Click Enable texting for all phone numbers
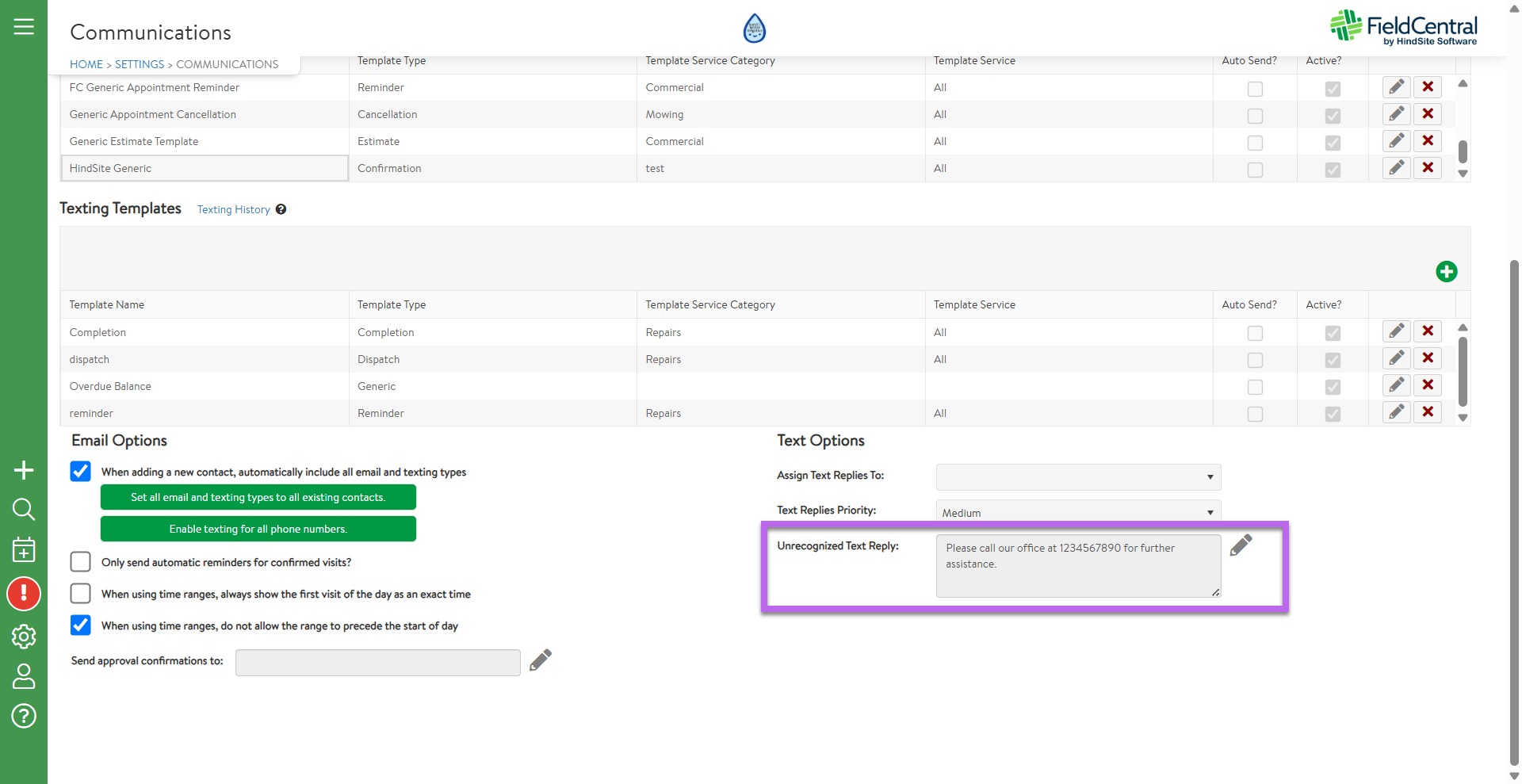This screenshot has width=1522, height=784. 258,529
